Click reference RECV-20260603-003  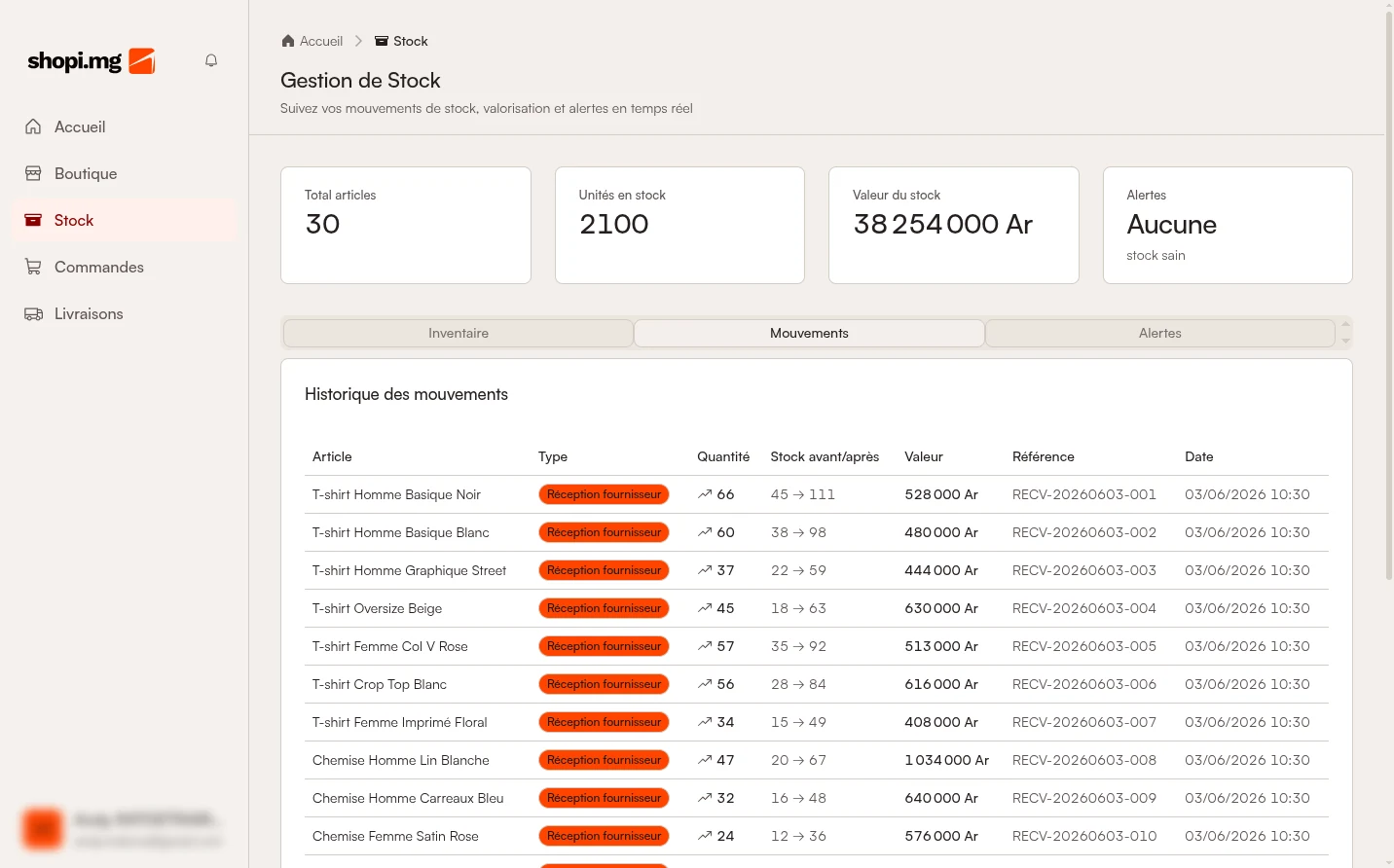pyautogui.click(x=1084, y=570)
